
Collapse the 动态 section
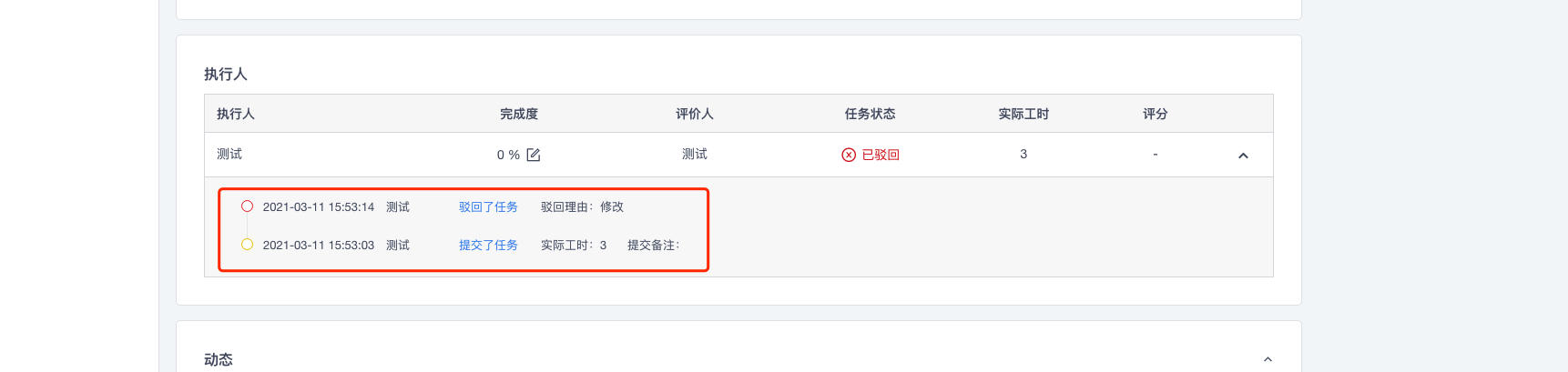[x=1268, y=359]
